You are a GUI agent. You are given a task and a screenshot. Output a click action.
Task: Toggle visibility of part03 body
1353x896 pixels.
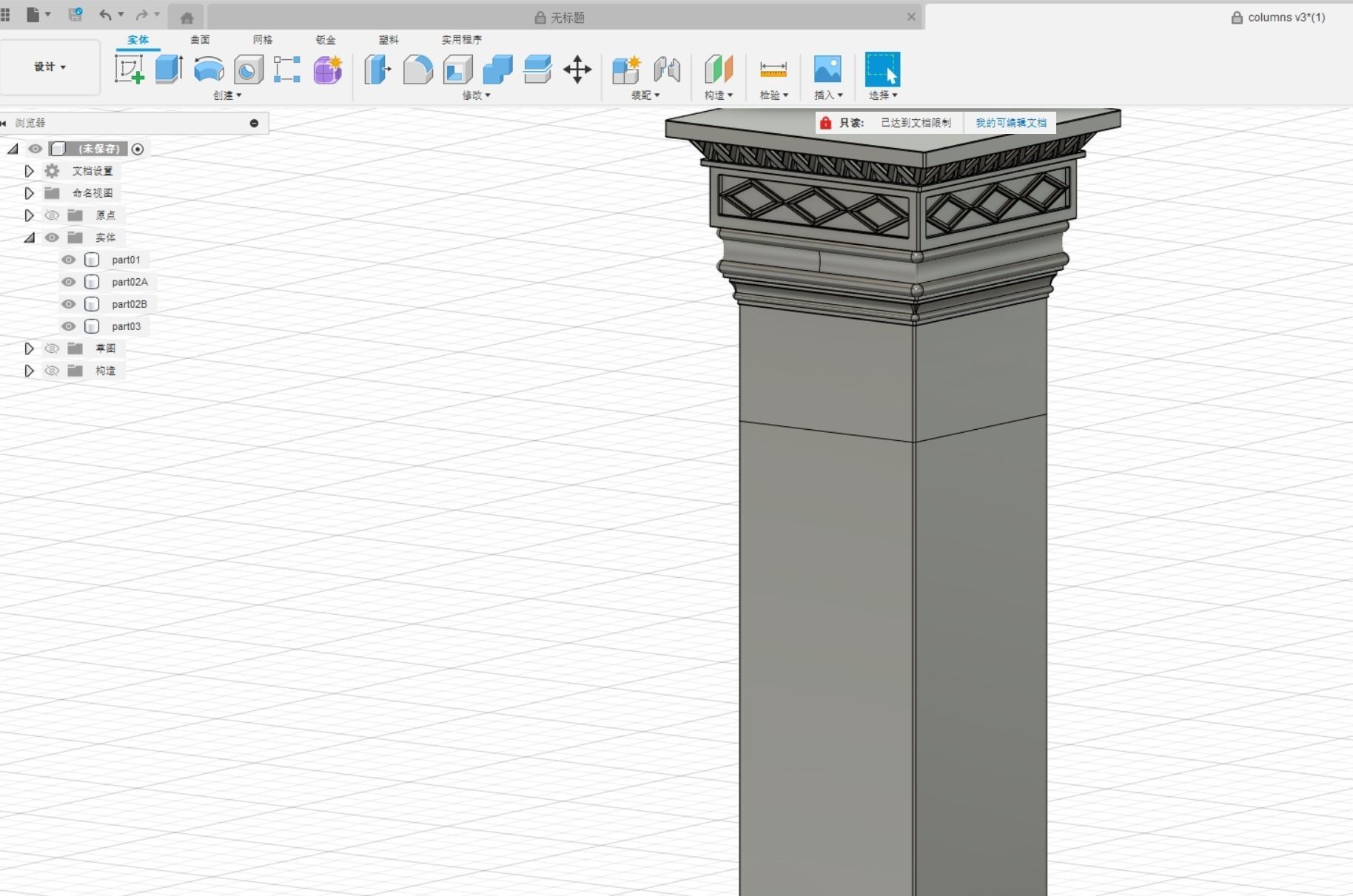69,326
